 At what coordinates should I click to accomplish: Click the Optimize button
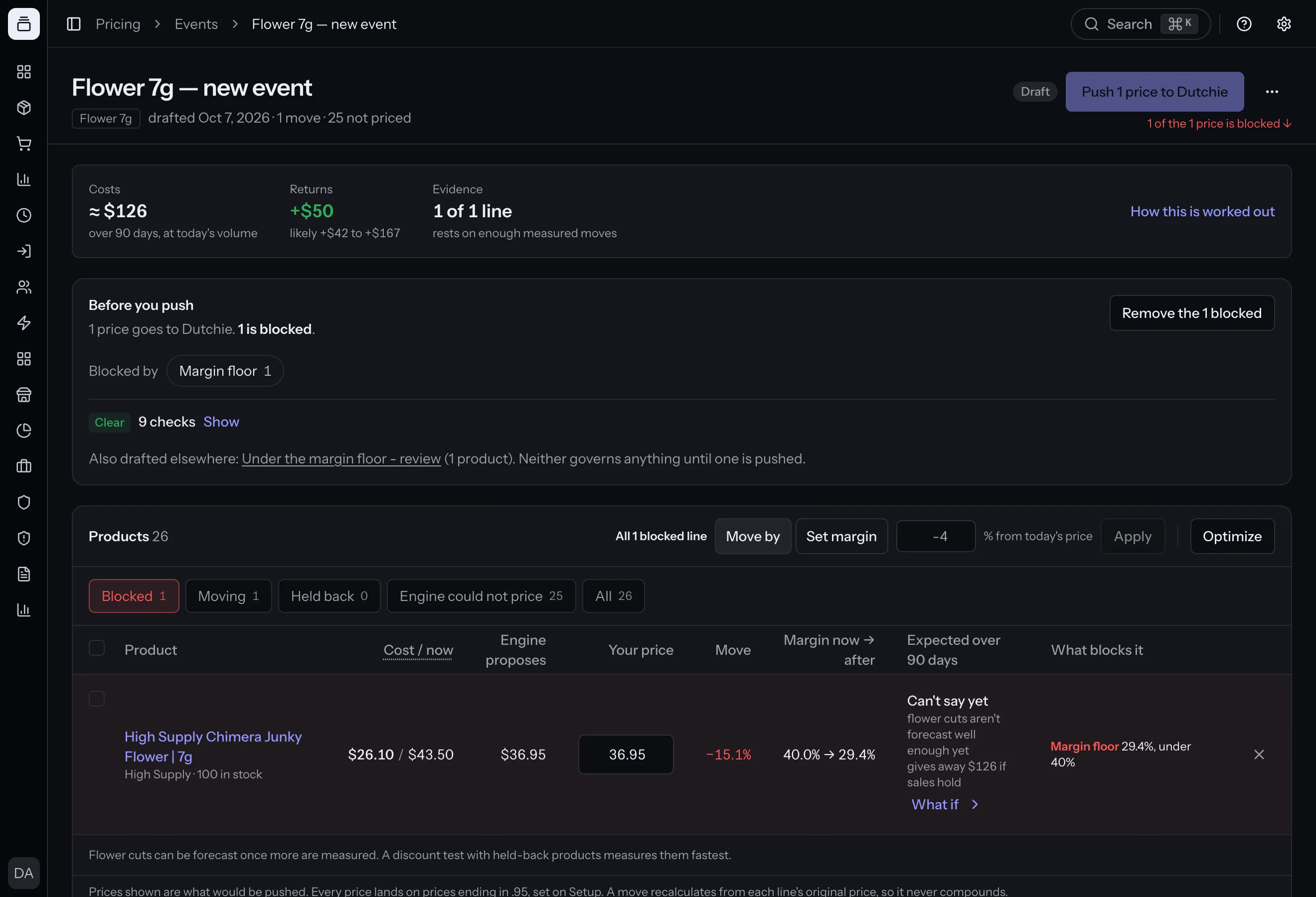click(x=1232, y=537)
